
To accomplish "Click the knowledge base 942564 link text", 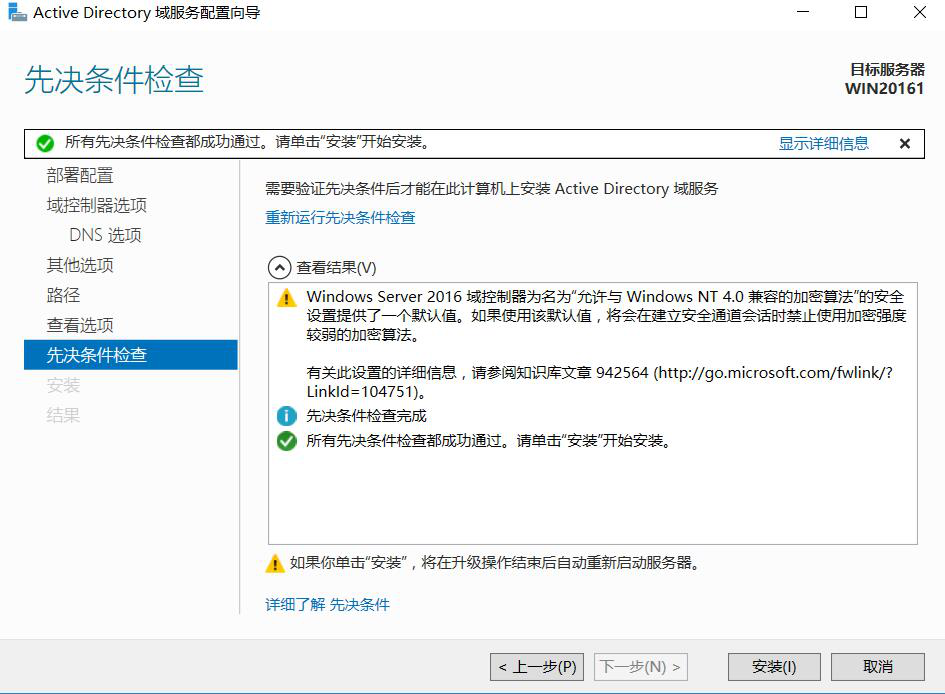I will (x=600, y=382).
